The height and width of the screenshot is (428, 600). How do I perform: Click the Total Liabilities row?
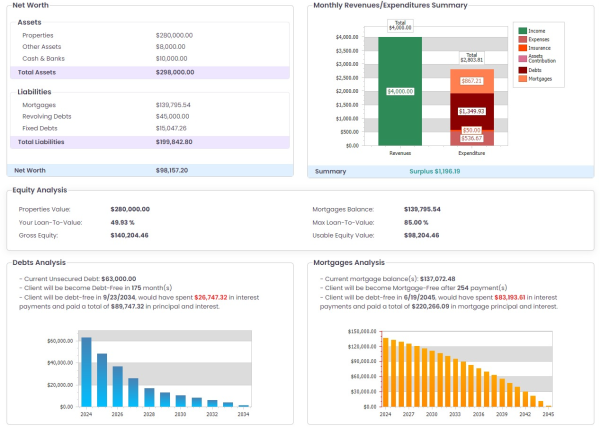tap(150, 142)
